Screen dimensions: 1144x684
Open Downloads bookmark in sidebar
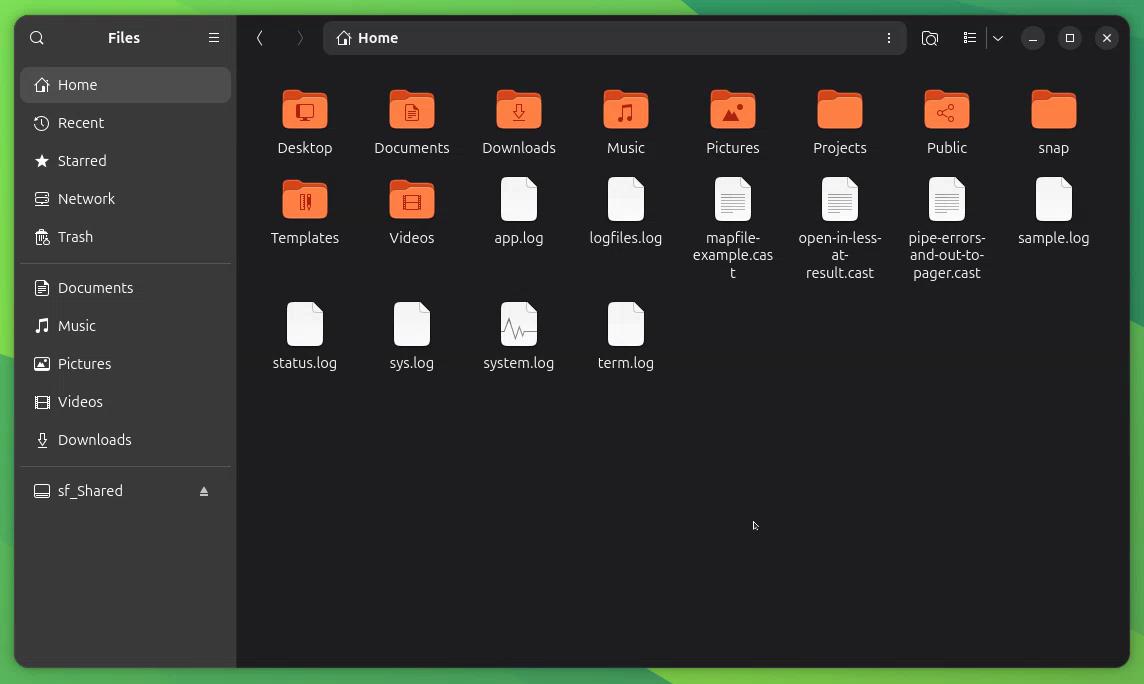tap(125, 439)
